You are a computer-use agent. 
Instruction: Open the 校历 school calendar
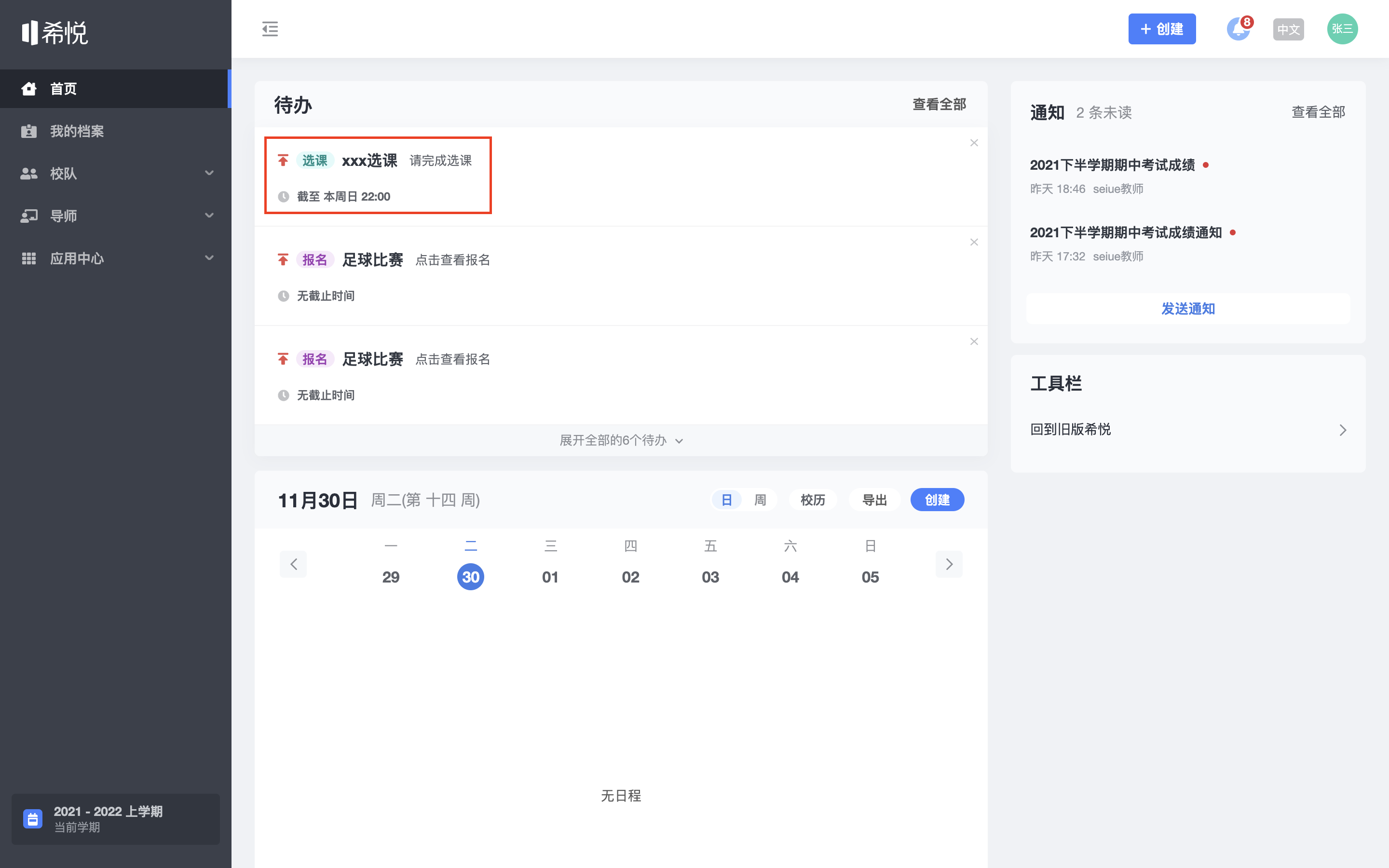pyautogui.click(x=813, y=500)
